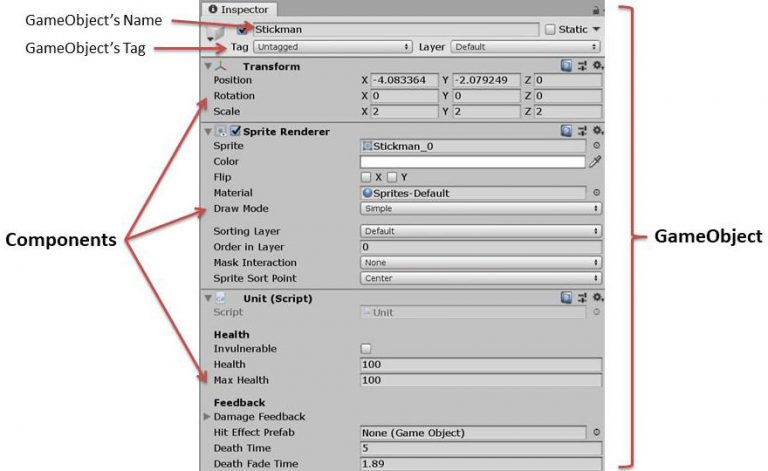This screenshot has width=768, height=471.
Task: Click the Transform help book icon
Action: [567, 65]
